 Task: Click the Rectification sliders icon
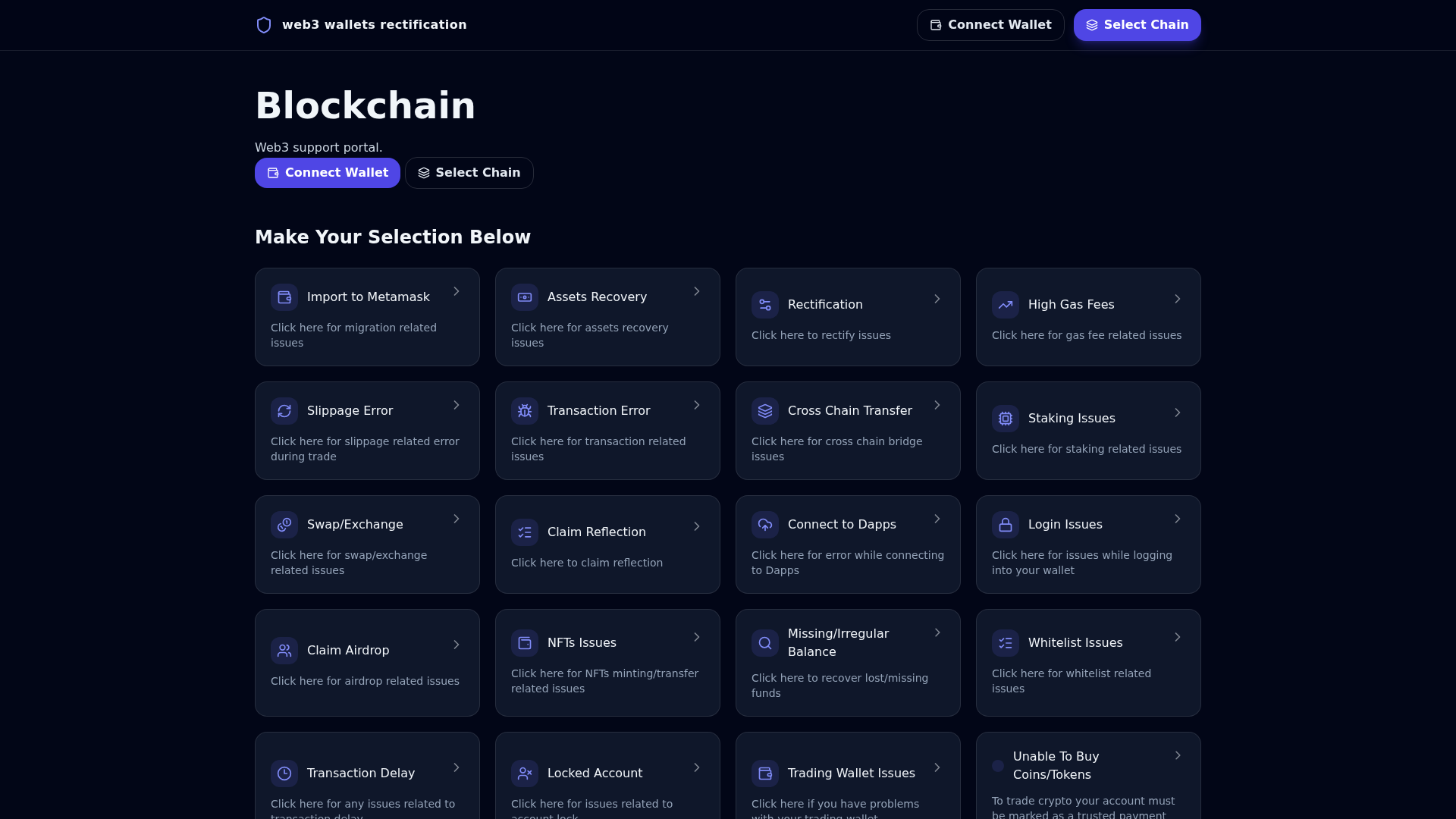(765, 305)
